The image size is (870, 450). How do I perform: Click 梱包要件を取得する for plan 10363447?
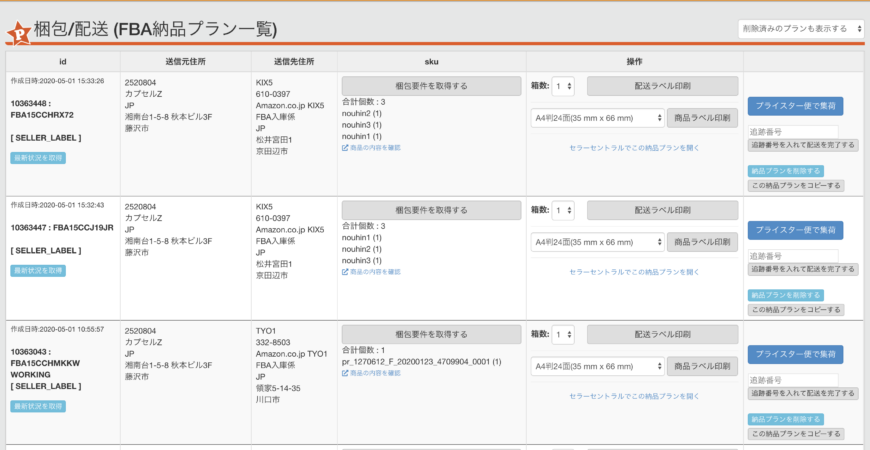432,210
